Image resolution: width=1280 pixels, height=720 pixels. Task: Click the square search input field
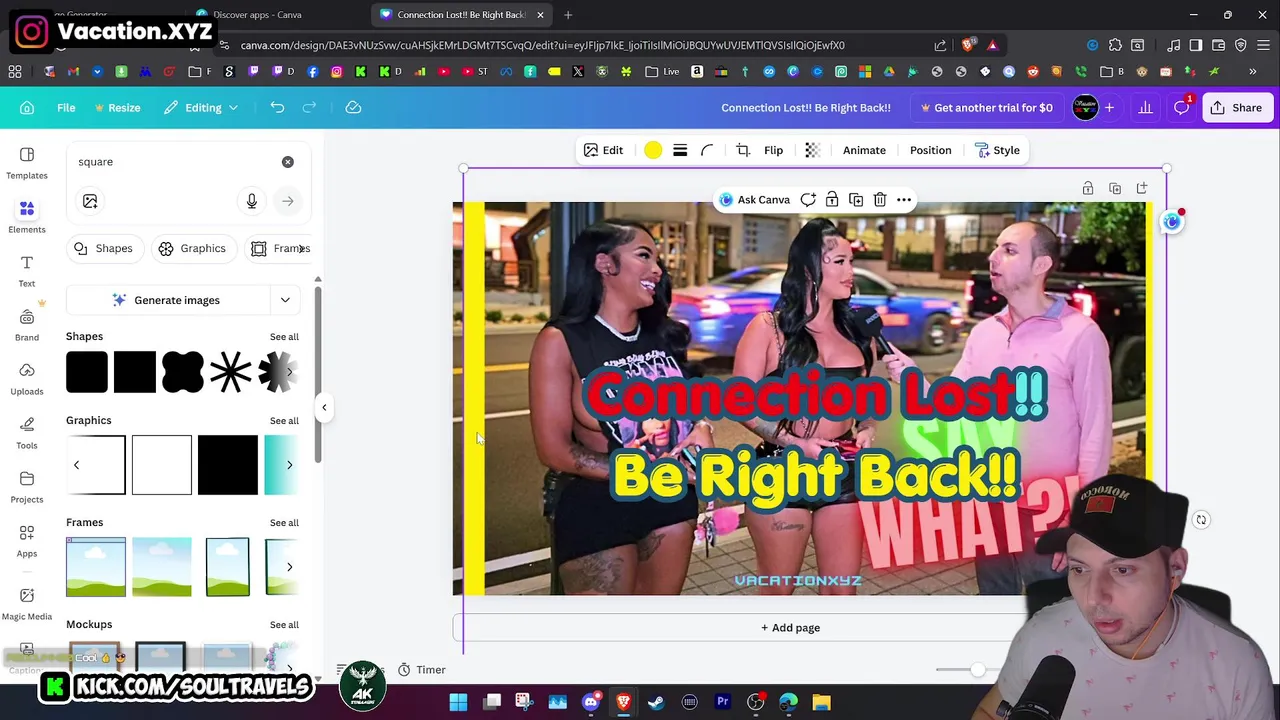click(175, 162)
